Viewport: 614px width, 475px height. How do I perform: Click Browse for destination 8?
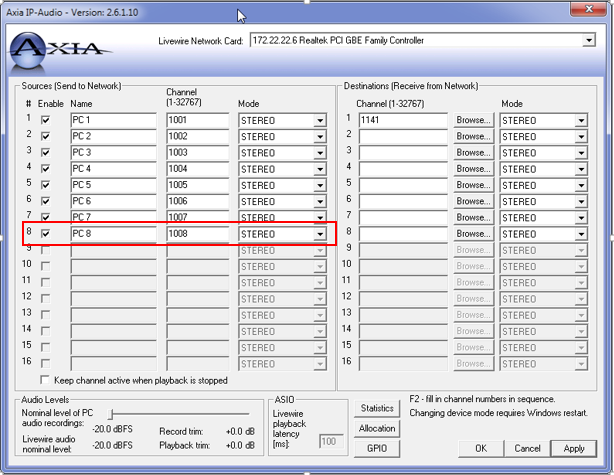pos(473,234)
